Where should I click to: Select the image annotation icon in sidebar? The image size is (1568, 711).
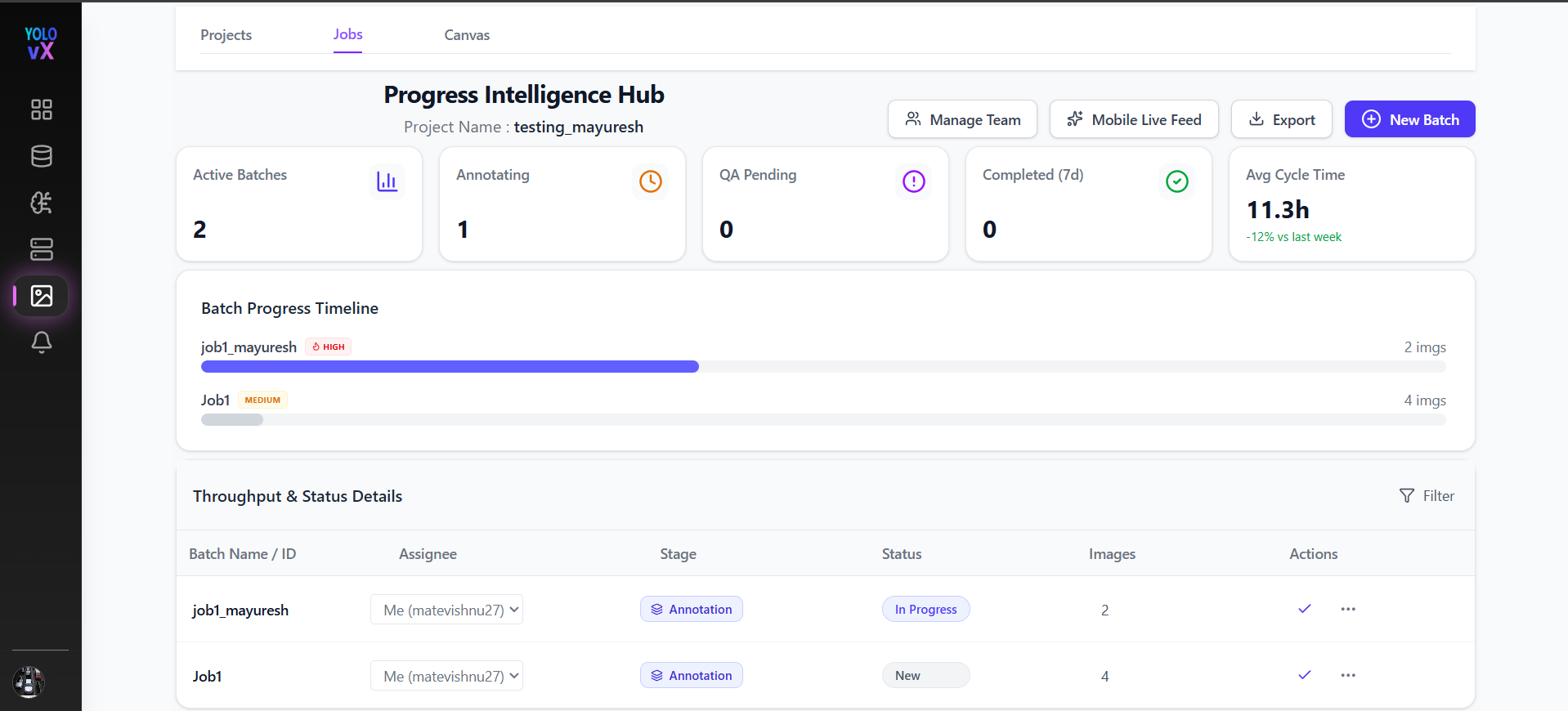click(42, 296)
